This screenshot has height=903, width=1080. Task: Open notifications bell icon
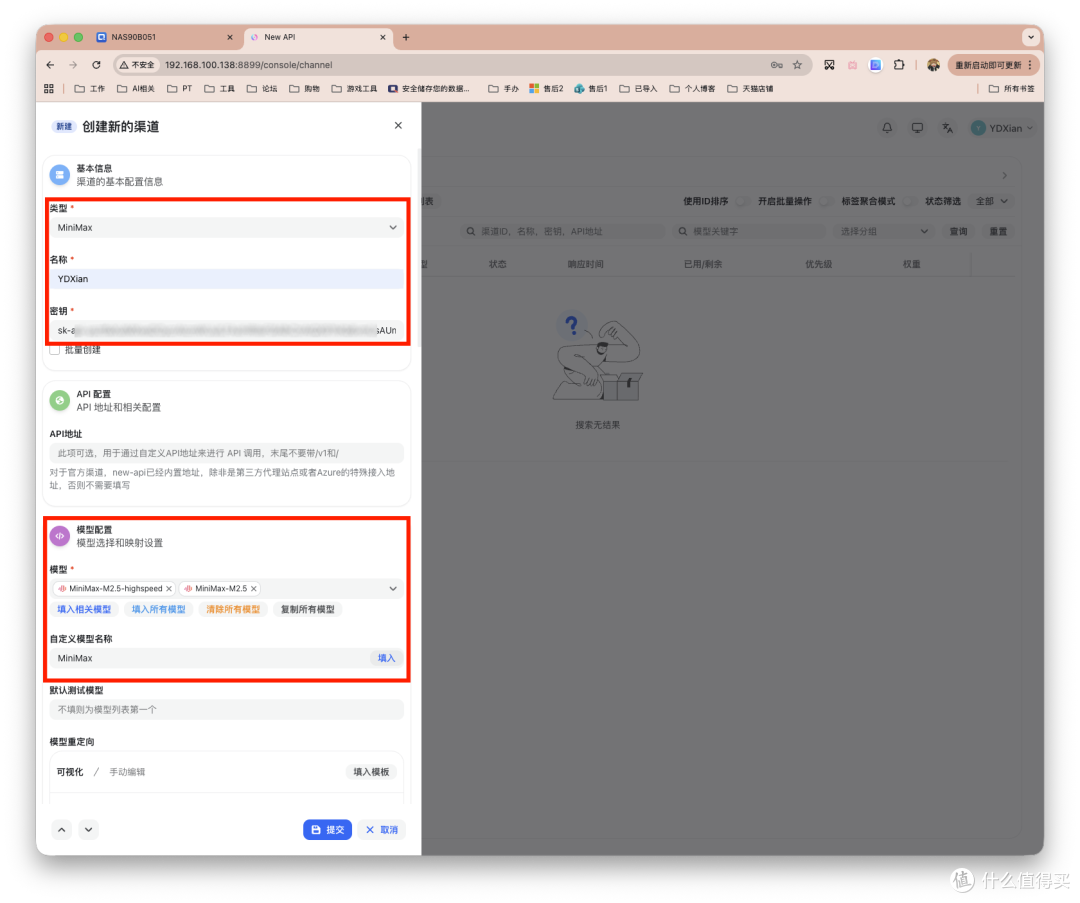[887, 128]
